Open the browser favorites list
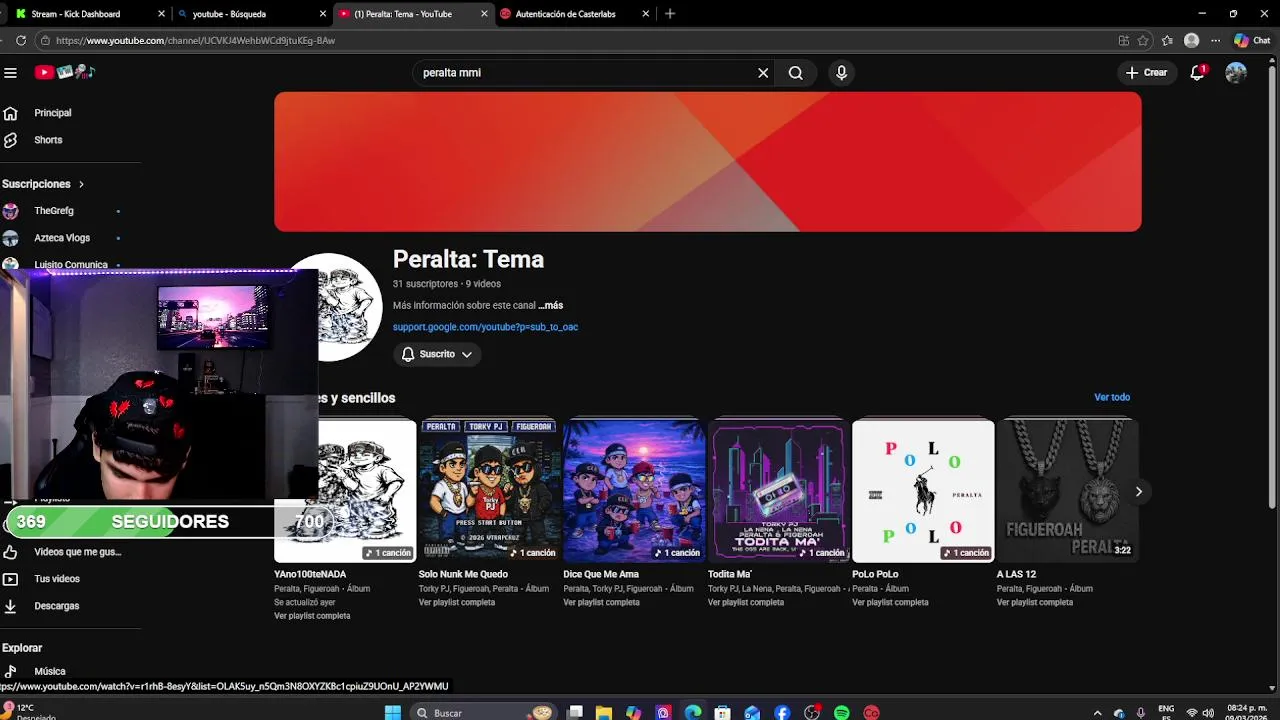Viewport: 1280px width, 720px height. coord(1168,41)
